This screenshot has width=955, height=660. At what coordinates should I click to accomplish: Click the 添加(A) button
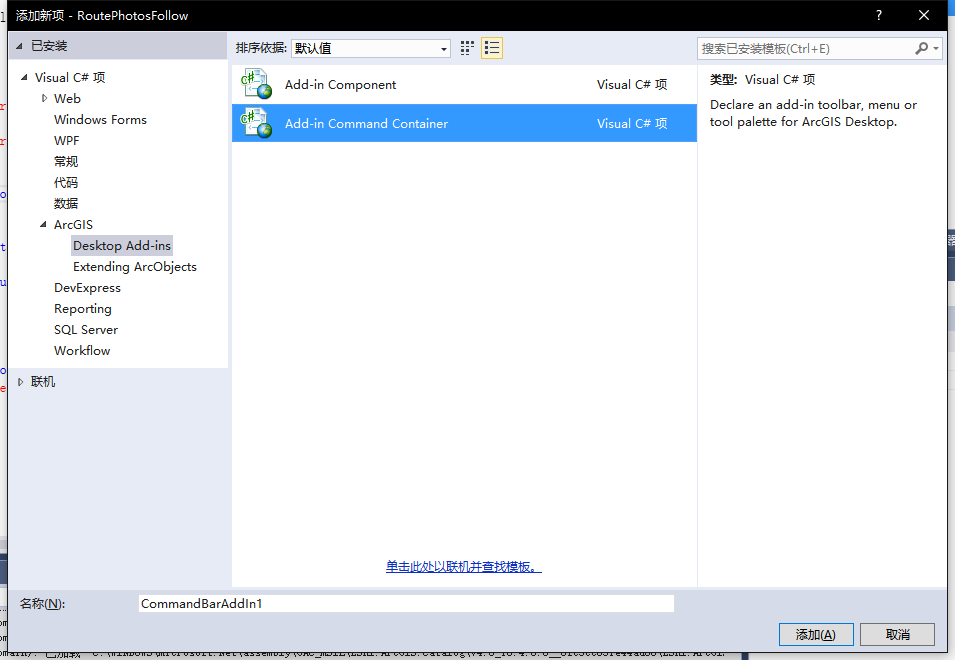(816, 634)
